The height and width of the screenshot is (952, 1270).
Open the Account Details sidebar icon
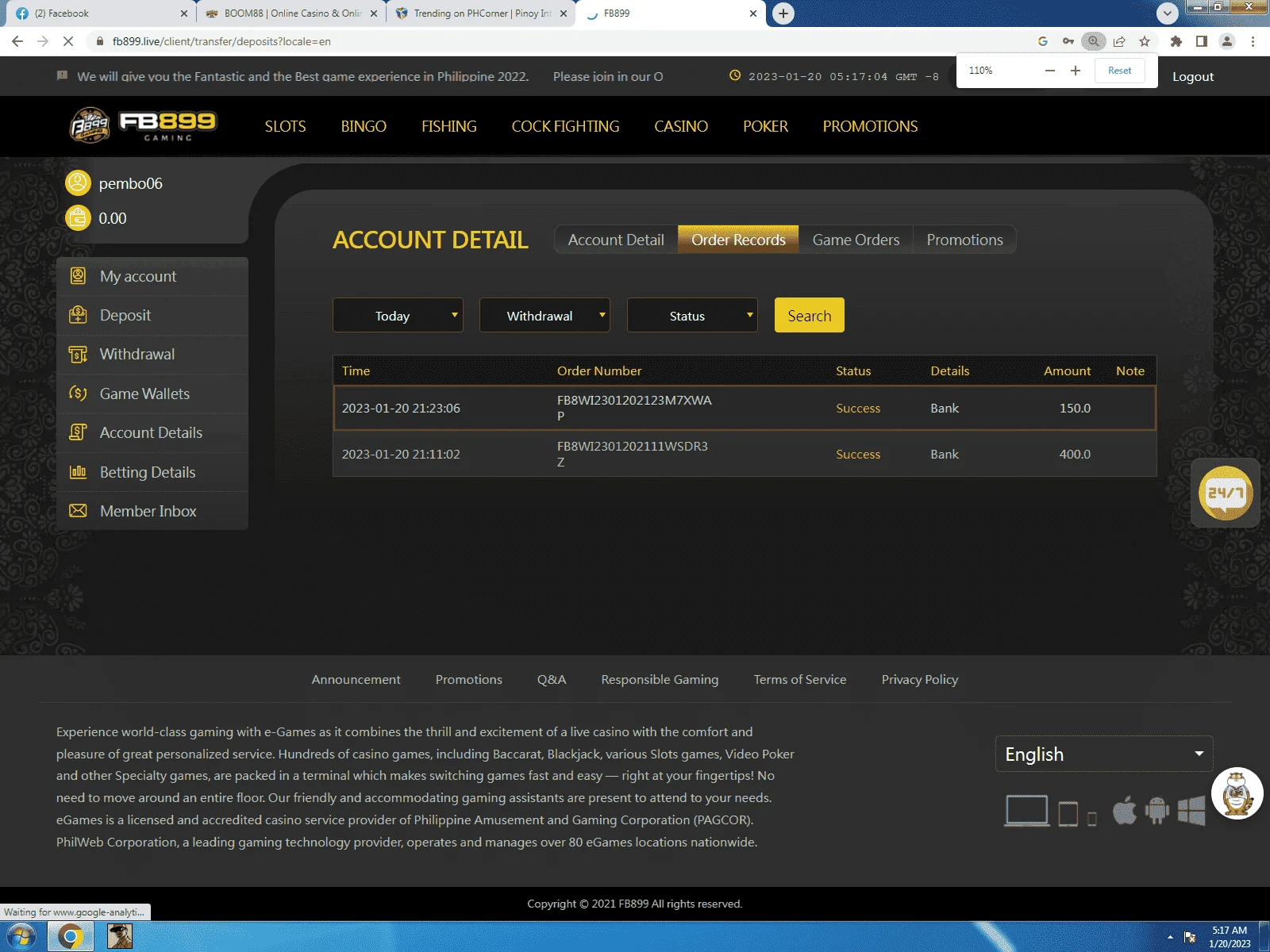point(78,432)
